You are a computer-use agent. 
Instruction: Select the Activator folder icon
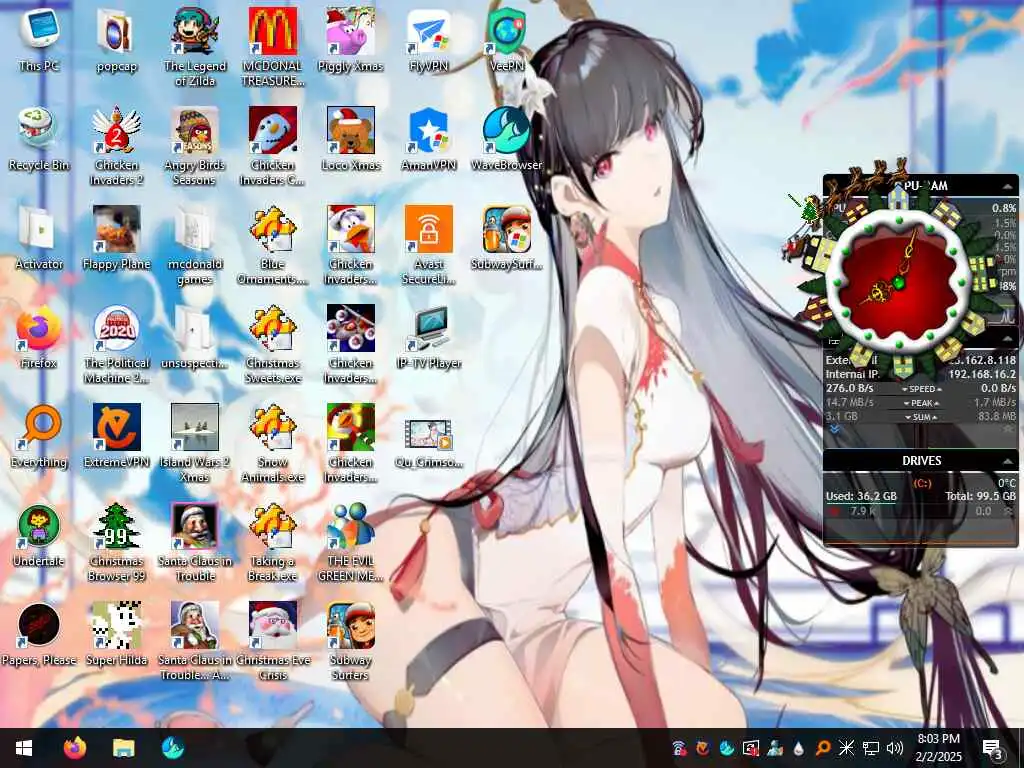pos(39,238)
